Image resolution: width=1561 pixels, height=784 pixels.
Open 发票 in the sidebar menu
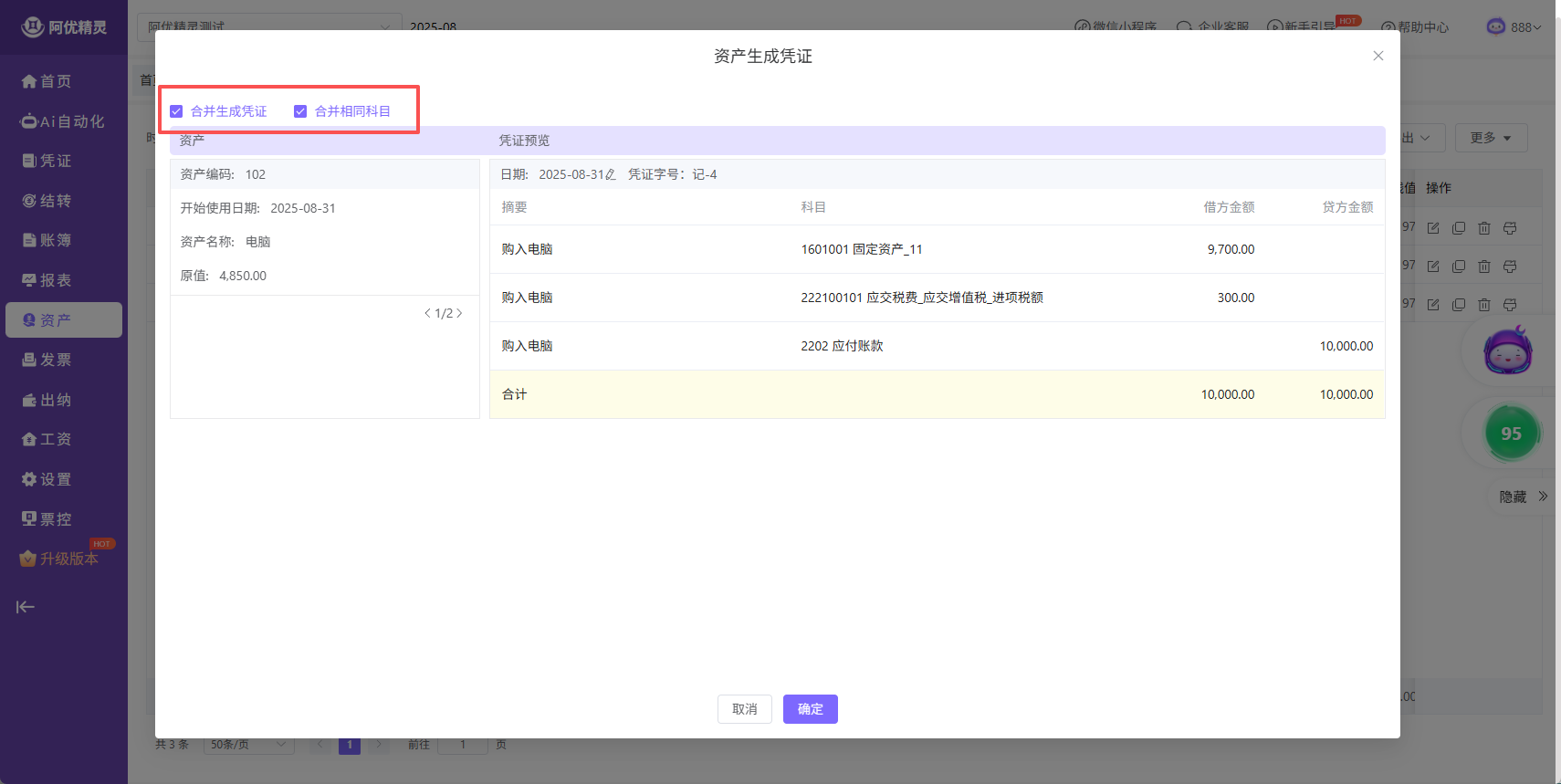[55, 360]
